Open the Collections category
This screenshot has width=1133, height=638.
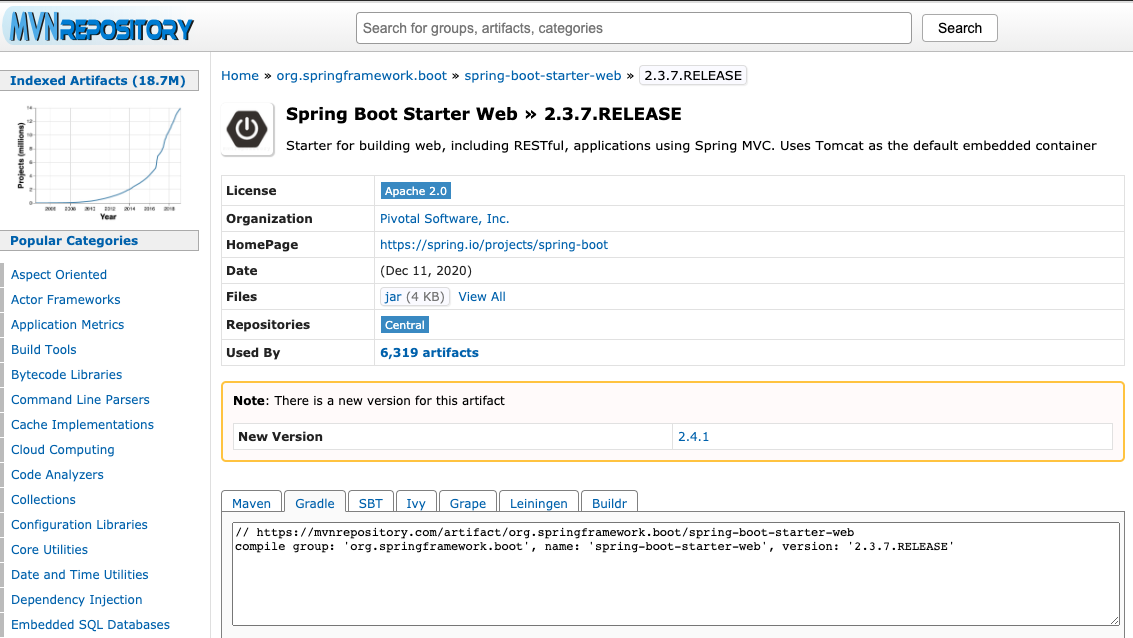click(43, 500)
